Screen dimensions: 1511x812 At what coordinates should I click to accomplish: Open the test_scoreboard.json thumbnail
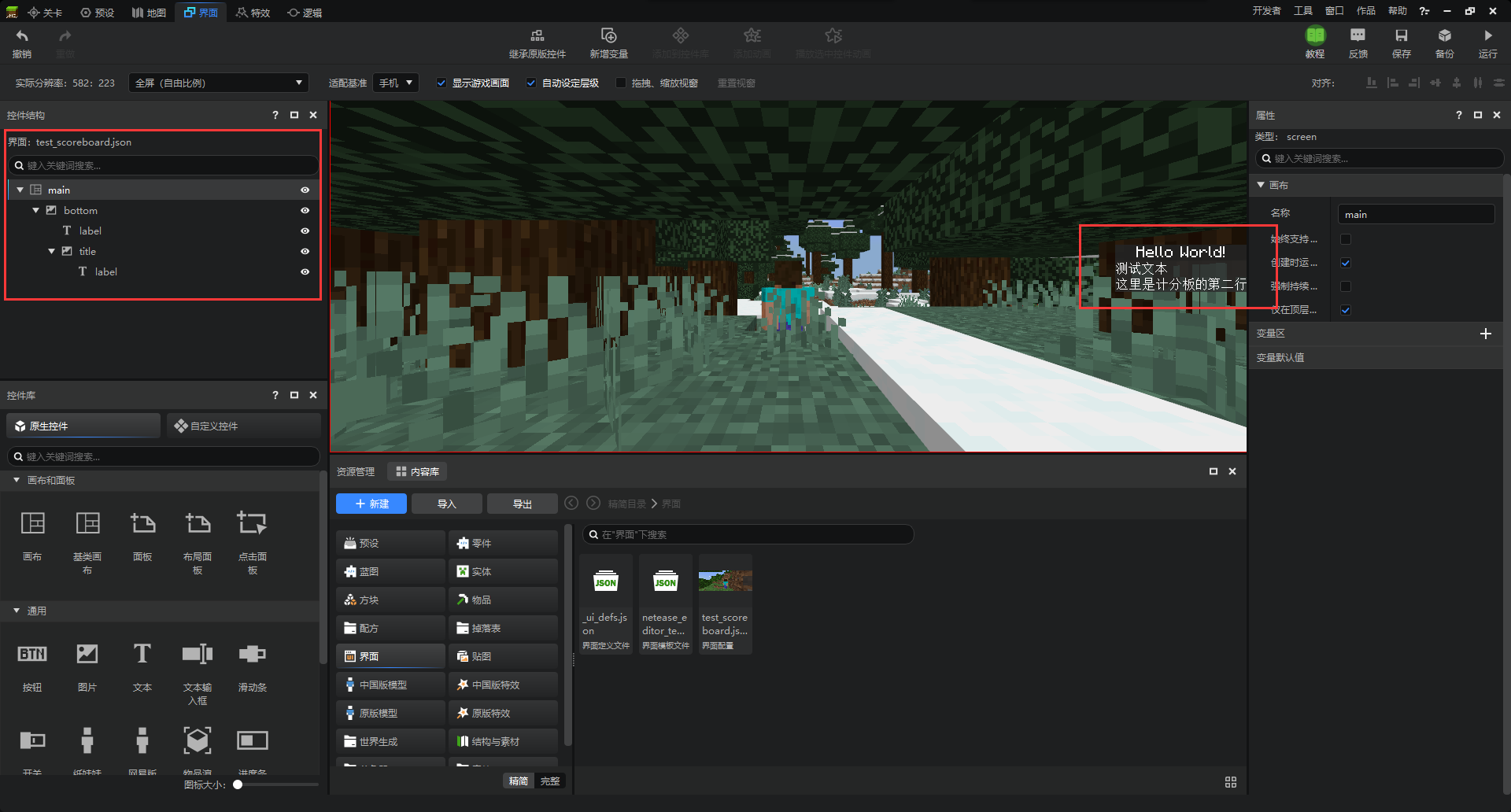pyautogui.click(x=725, y=581)
